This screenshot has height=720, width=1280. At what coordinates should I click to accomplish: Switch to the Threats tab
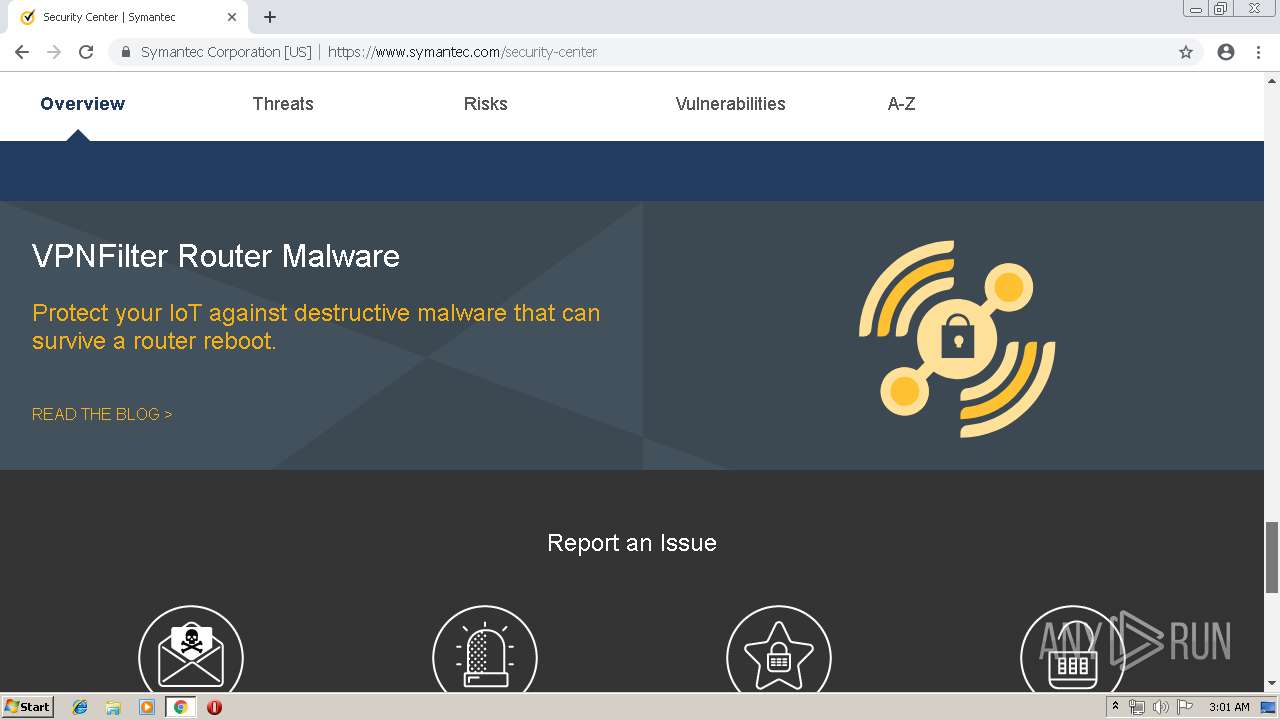(283, 104)
